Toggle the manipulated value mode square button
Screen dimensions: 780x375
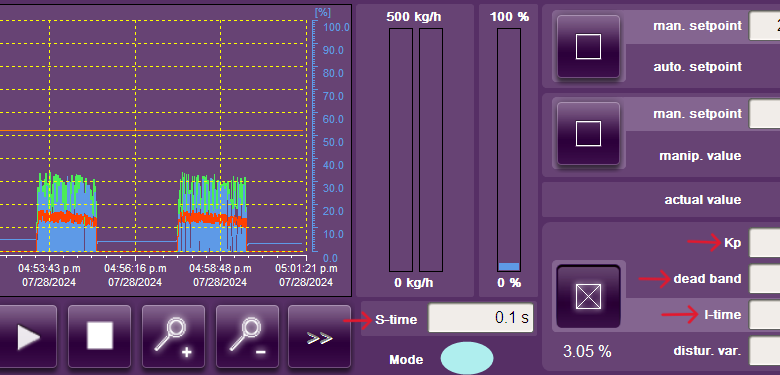(x=588, y=134)
